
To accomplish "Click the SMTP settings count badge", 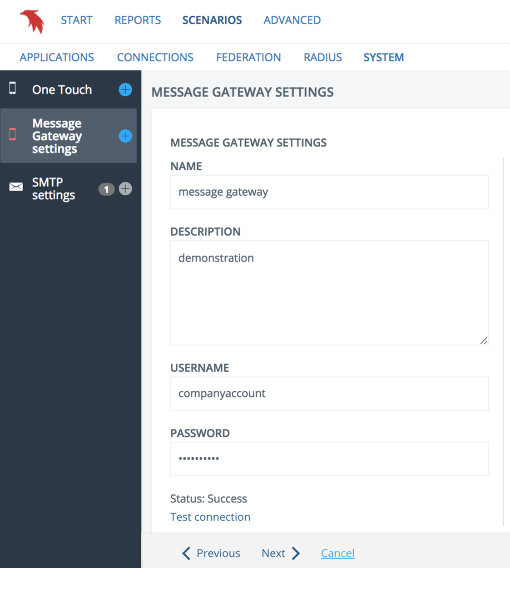I will click(x=106, y=189).
